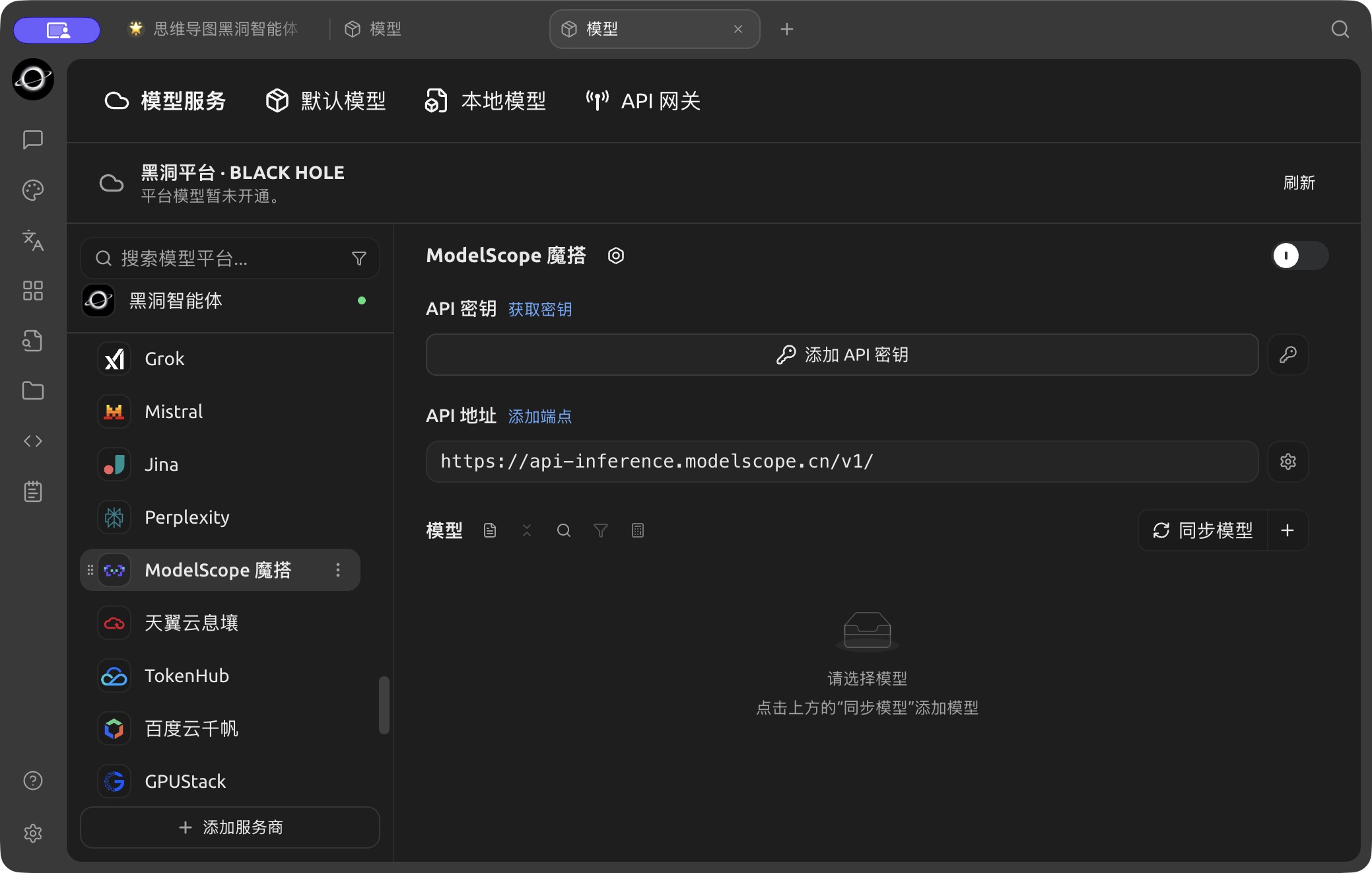Screen dimensions: 1372x873
Task: Select GPUStack provider
Action: click(x=220, y=781)
